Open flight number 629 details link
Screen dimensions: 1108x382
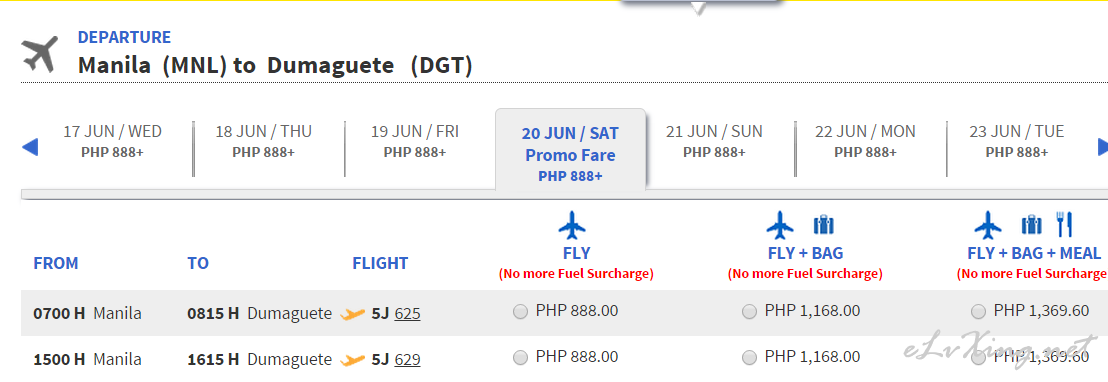(x=407, y=360)
